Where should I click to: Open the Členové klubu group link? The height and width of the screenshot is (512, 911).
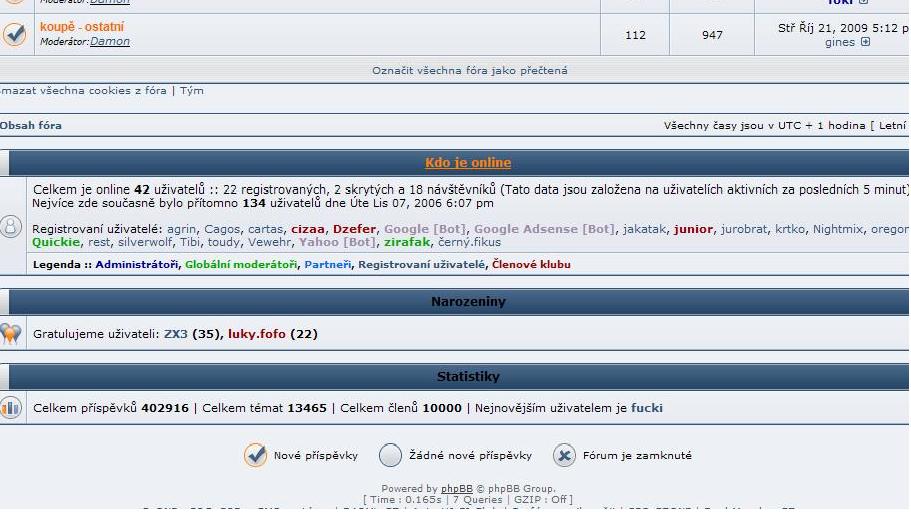click(x=531, y=265)
